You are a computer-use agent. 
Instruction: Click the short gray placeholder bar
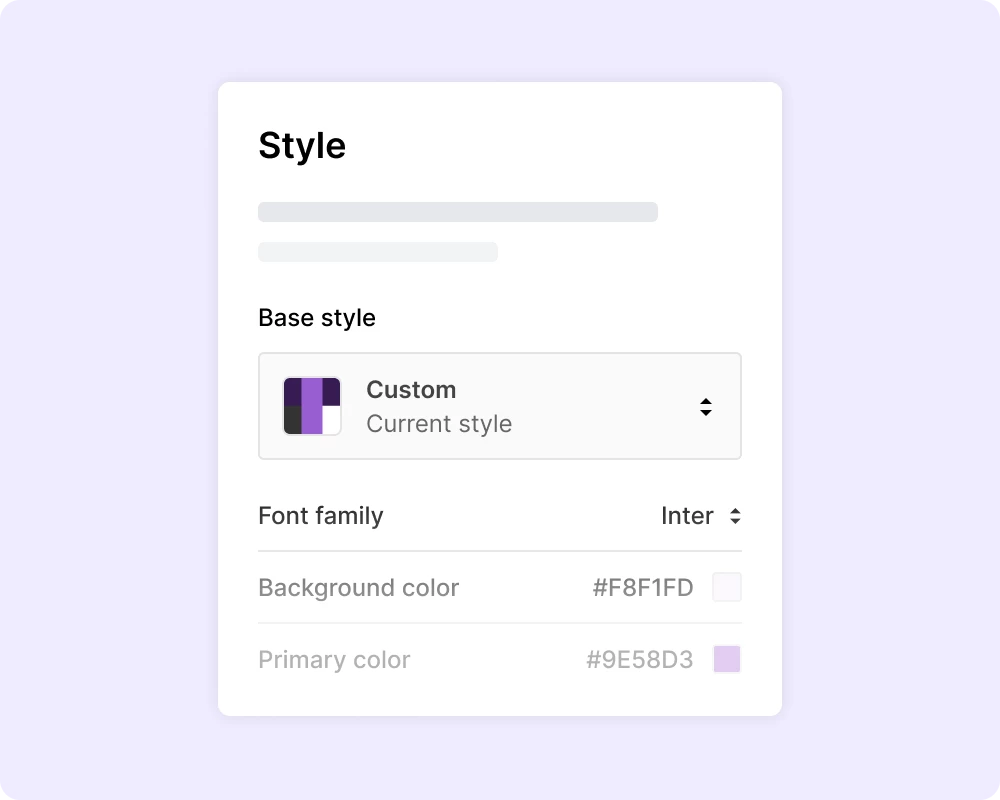pyautogui.click(x=378, y=252)
